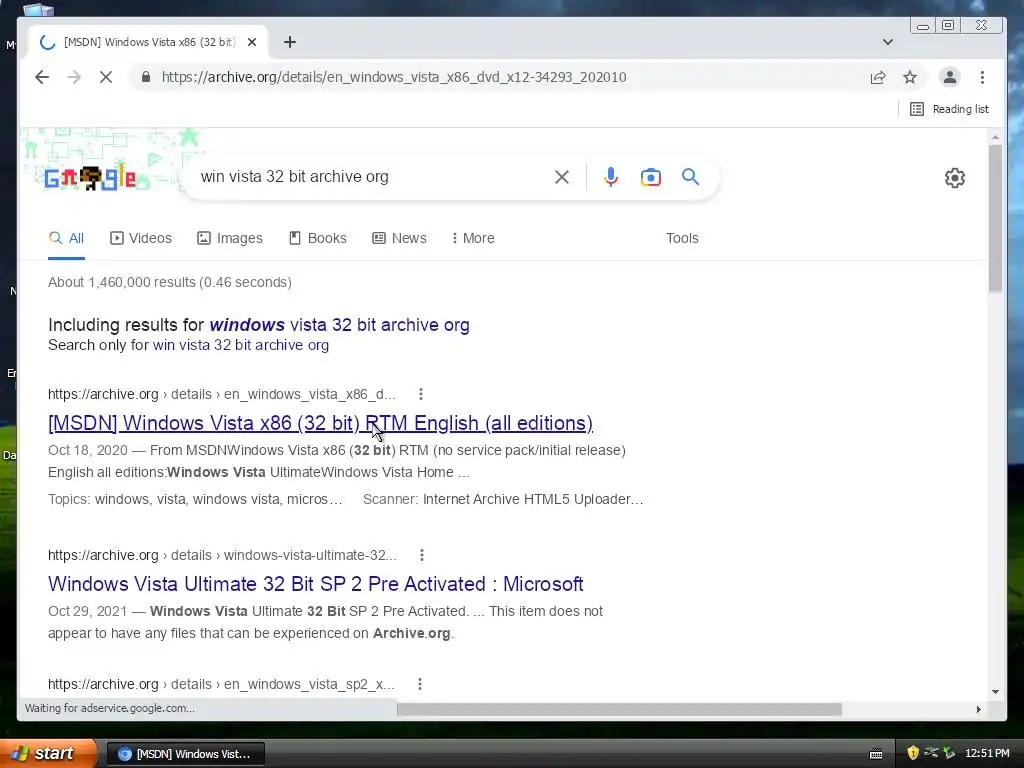Click the scroll down arrow
Image resolution: width=1024 pixels, height=768 pixels.
[x=995, y=692]
